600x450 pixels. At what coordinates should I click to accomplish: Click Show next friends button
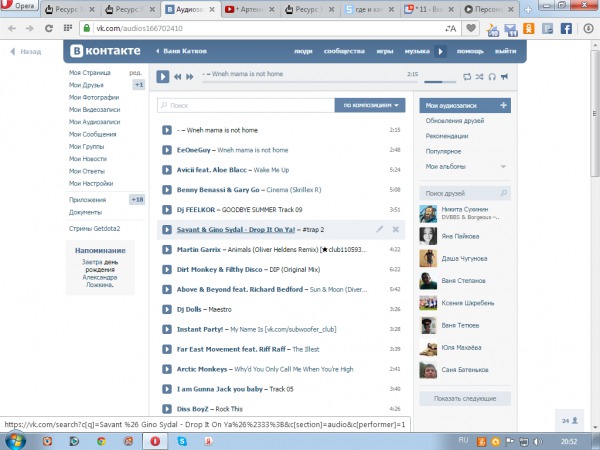pos(465,398)
